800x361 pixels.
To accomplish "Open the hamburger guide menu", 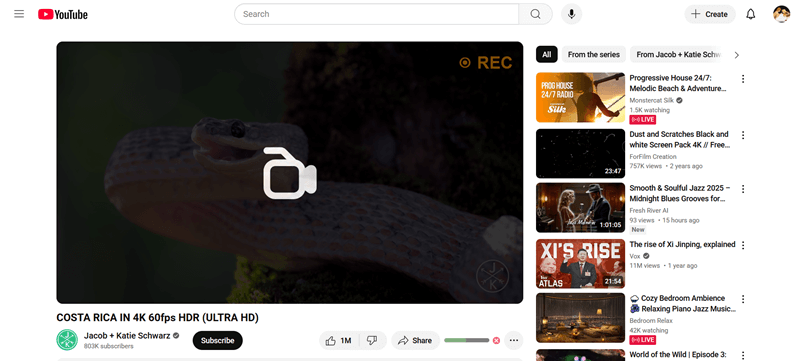I will pyautogui.click(x=19, y=14).
